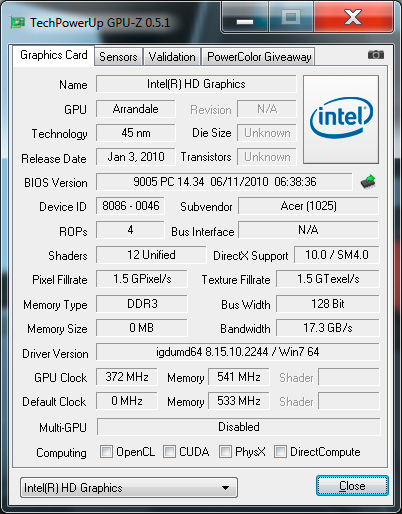Click the GPU field showing Arrandale
This screenshot has height=514, width=402.
point(136,109)
